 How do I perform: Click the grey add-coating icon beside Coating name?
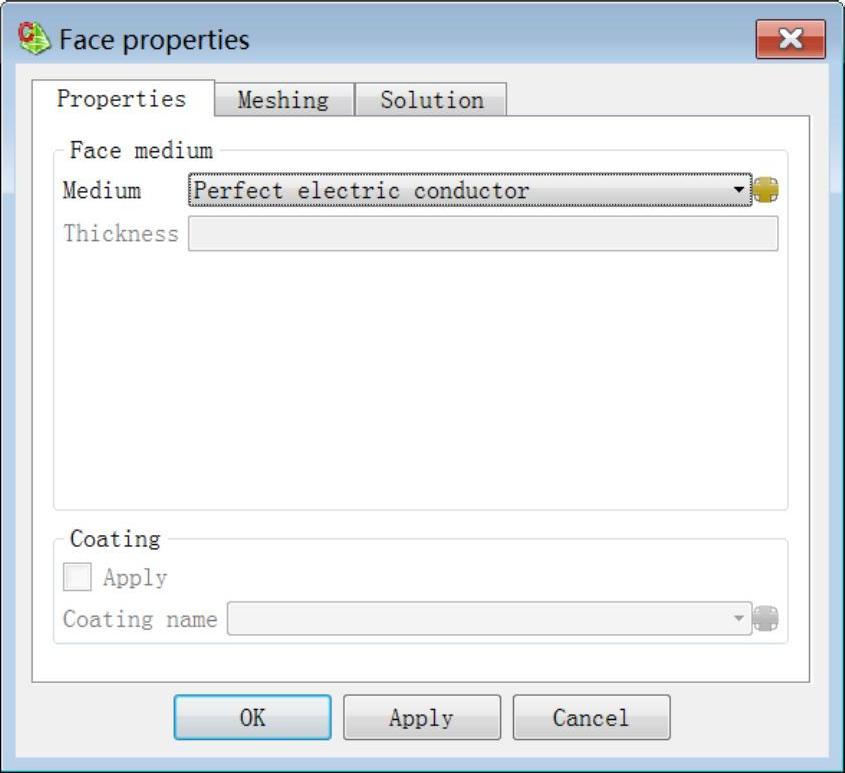[765, 618]
